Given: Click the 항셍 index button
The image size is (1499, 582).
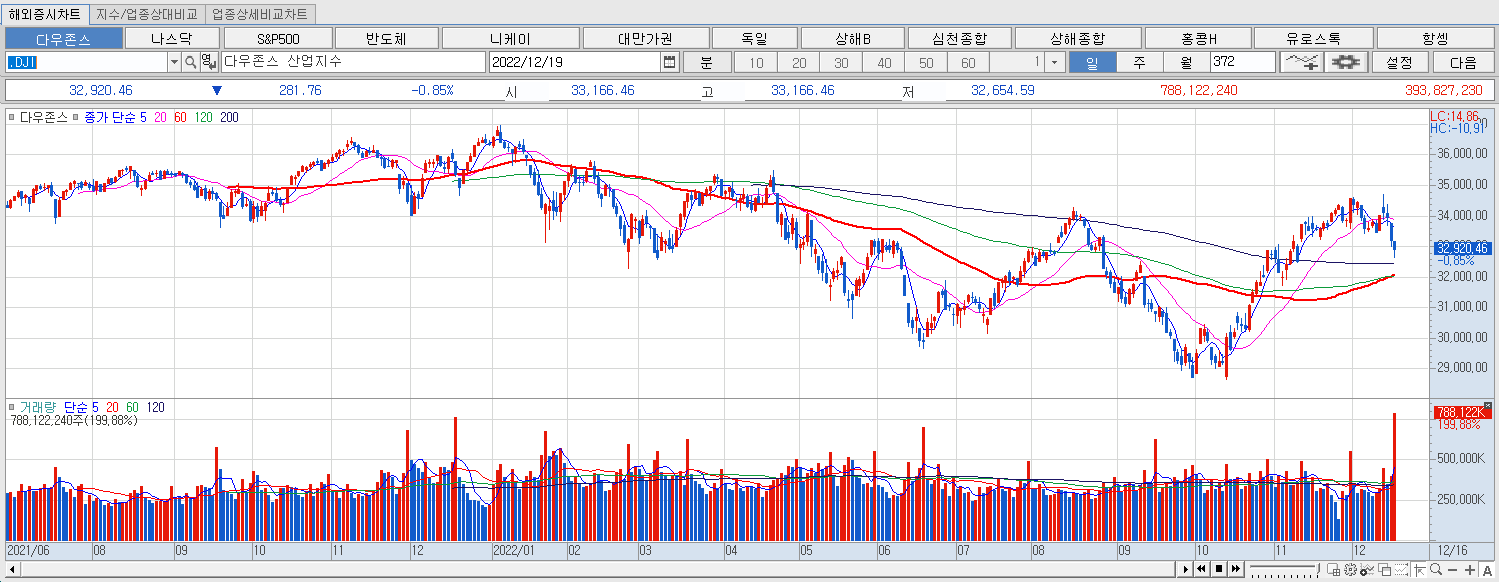Looking at the screenshot, I should (x=1435, y=38).
